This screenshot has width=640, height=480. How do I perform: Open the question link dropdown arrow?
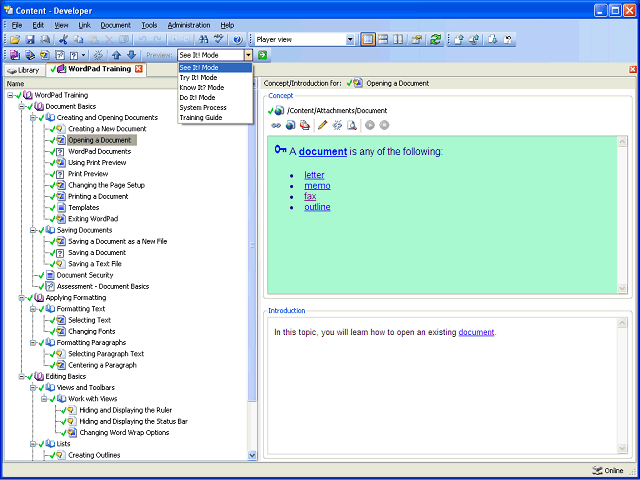point(84,55)
